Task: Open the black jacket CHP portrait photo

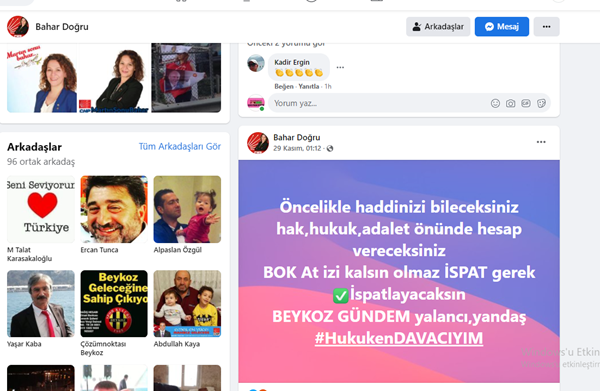Action: [114, 78]
